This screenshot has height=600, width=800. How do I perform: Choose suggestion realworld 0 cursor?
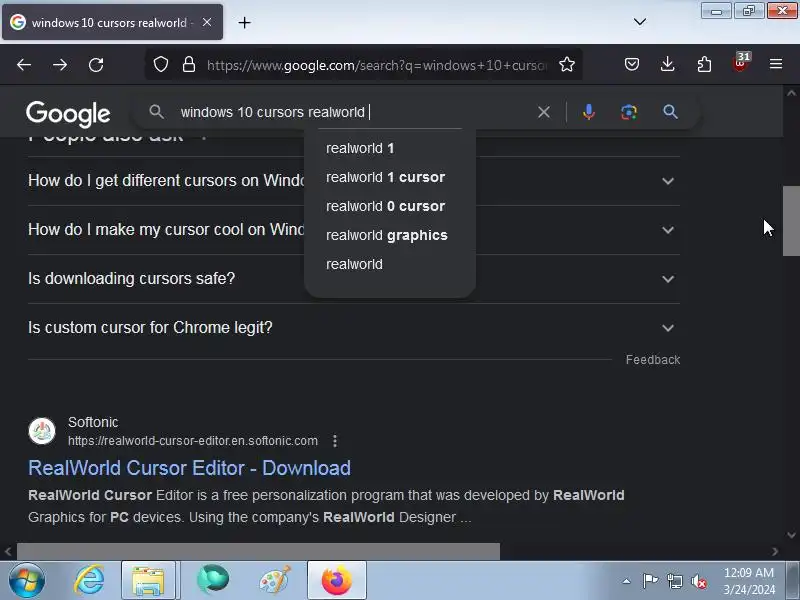tap(385, 207)
